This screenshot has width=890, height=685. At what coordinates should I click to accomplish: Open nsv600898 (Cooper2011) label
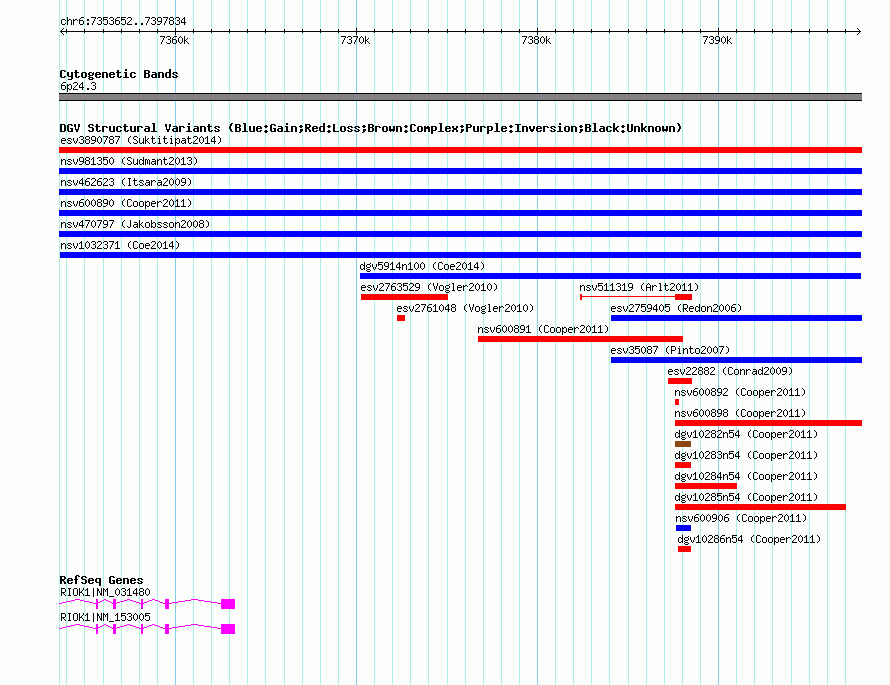[740, 413]
